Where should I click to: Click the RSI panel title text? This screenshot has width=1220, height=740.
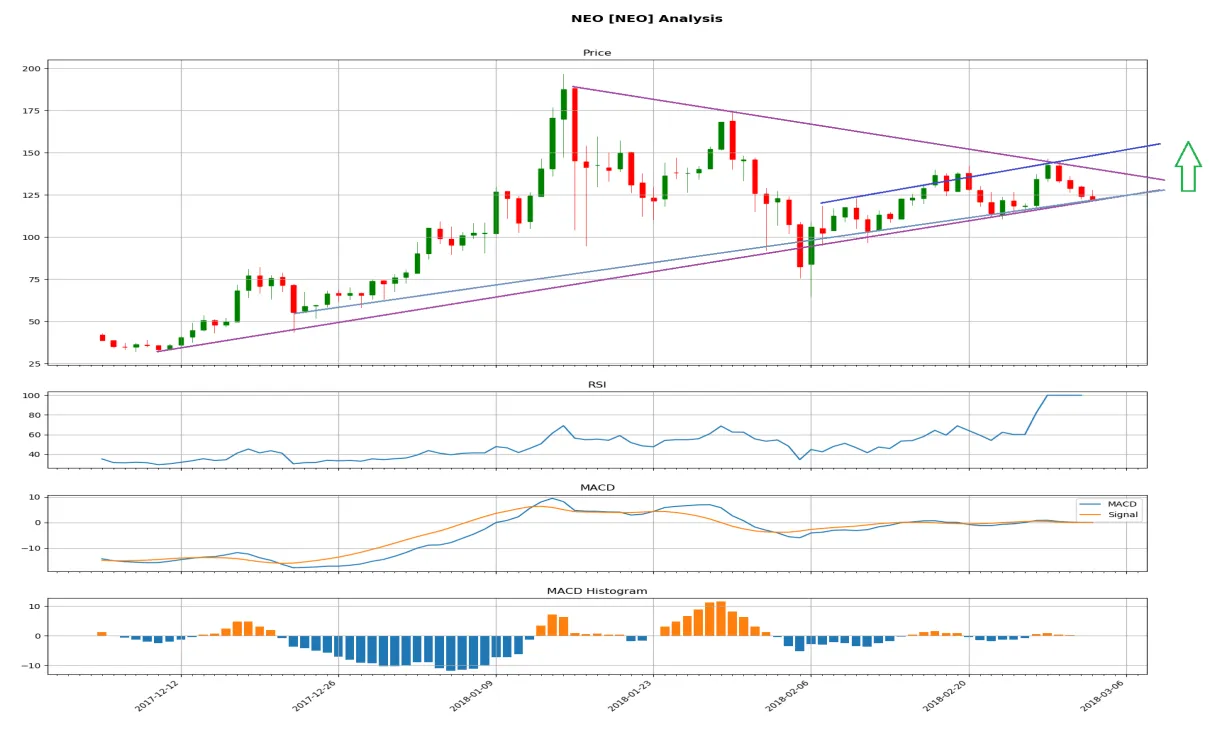[x=597, y=382]
